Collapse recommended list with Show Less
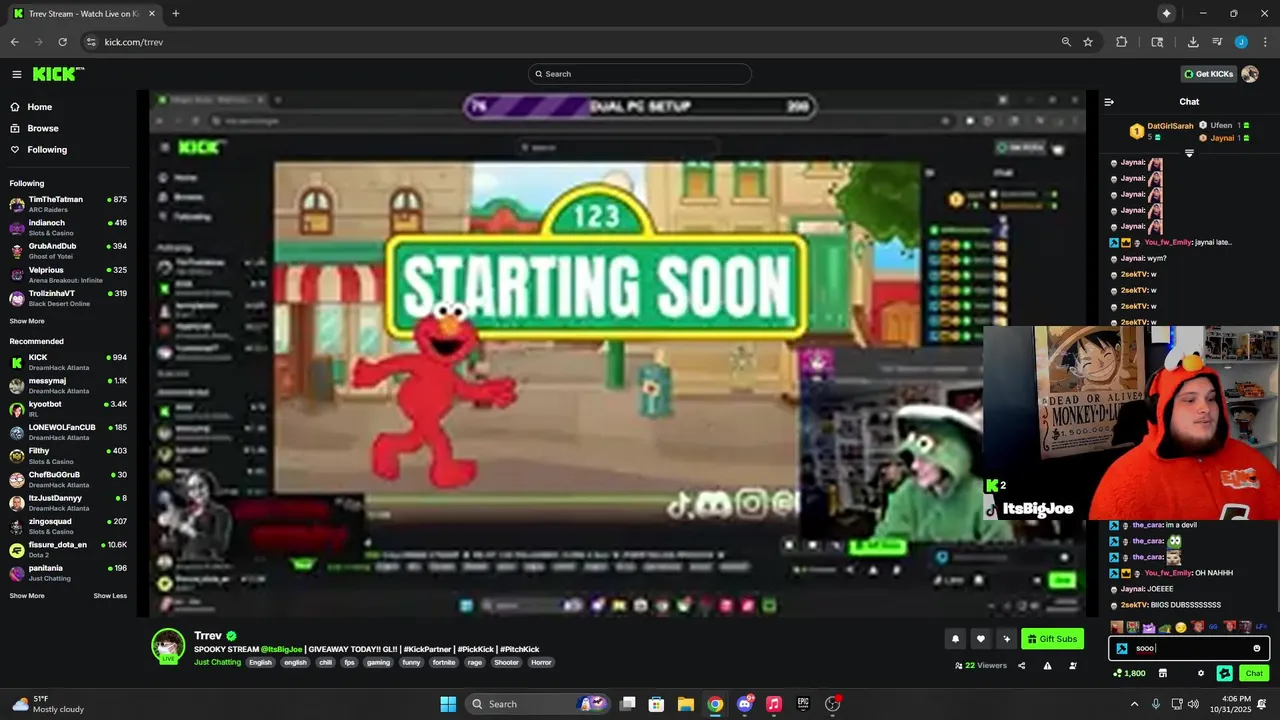This screenshot has width=1280, height=720. (110, 596)
